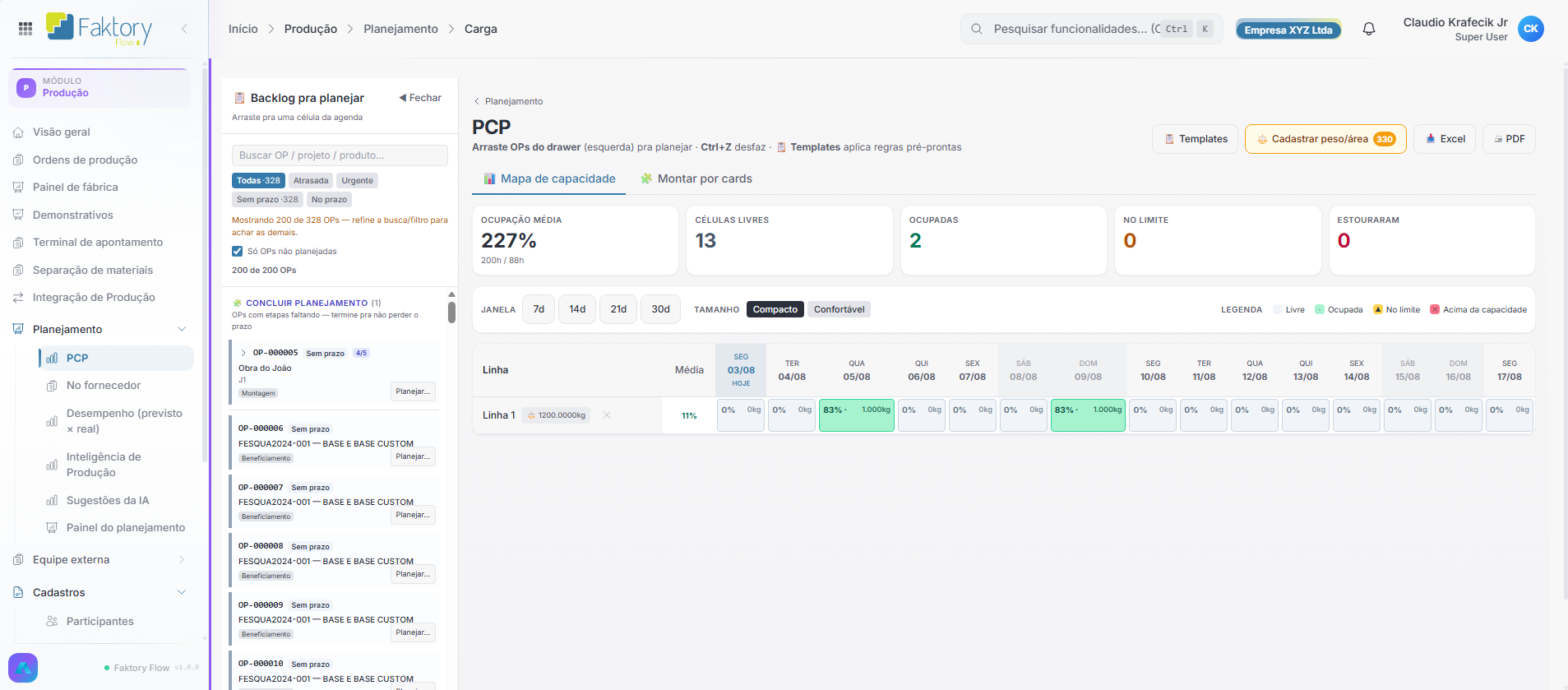Click the Participantes icon under Cadastros

click(x=52, y=622)
